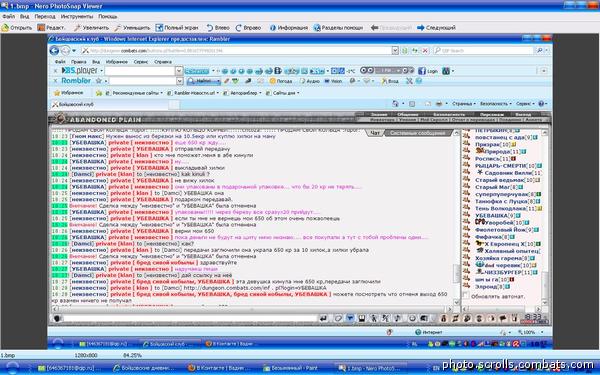Click the chat area vertical scrollbar
The image size is (600, 375).
[x=456, y=217]
